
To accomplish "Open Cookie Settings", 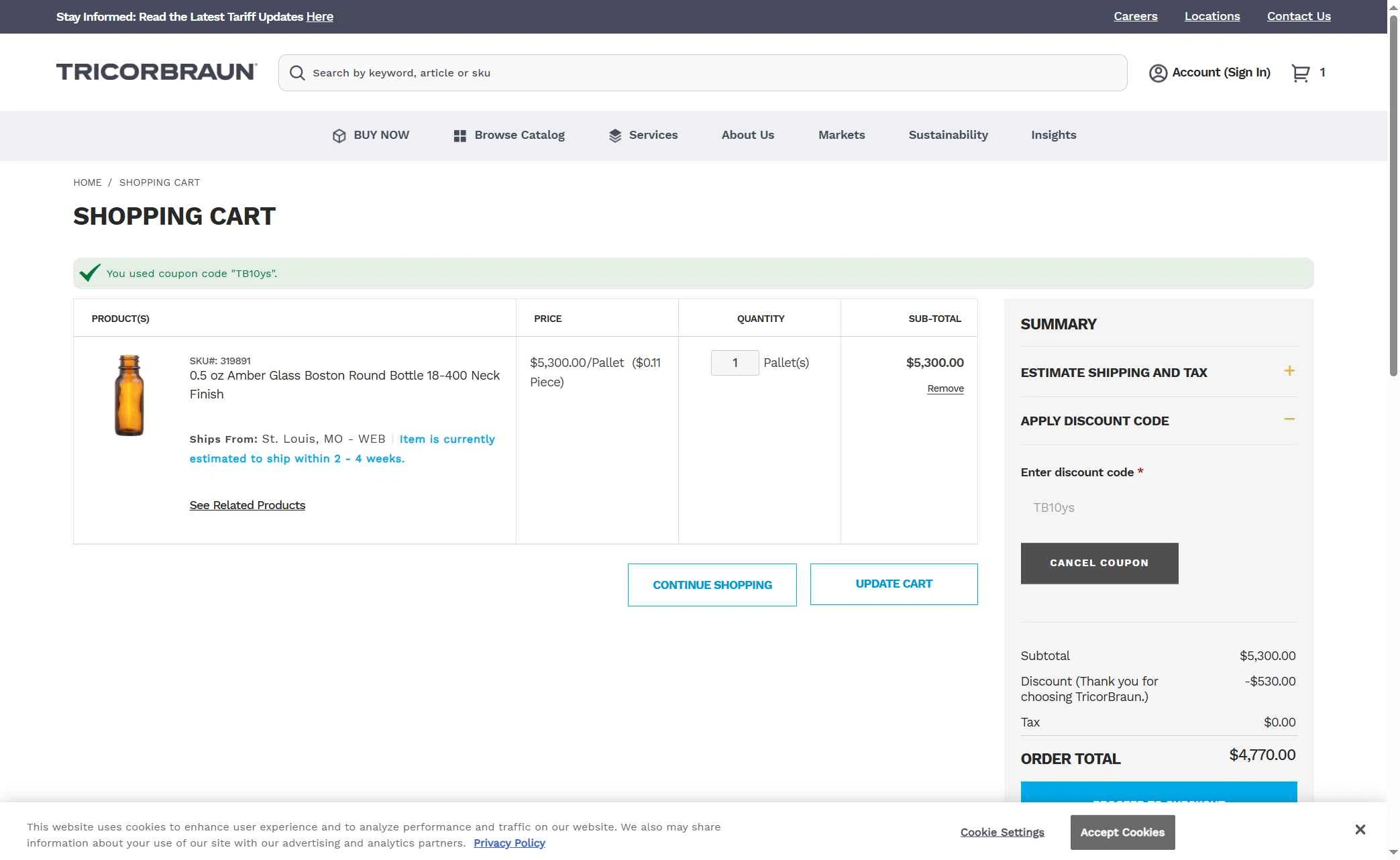I will (1002, 832).
